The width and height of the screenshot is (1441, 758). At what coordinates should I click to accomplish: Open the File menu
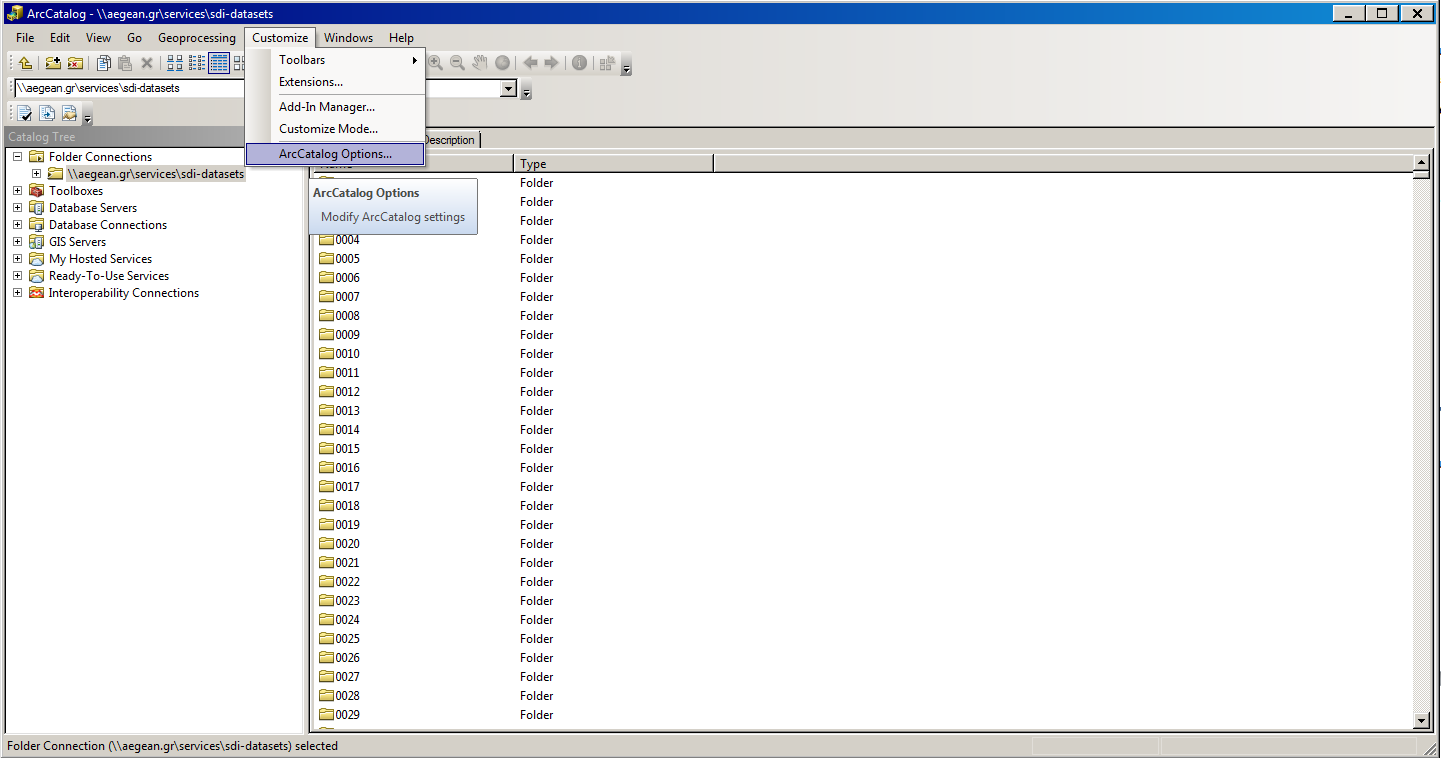pyautogui.click(x=25, y=38)
